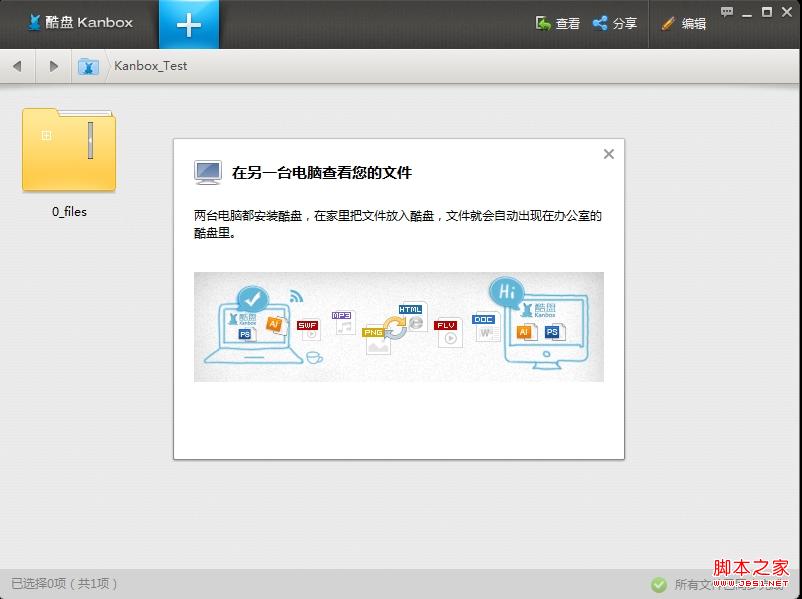Screen dimensions: 802x599
Task: Dismiss the file viewing tips dialog
Action: click(609, 154)
